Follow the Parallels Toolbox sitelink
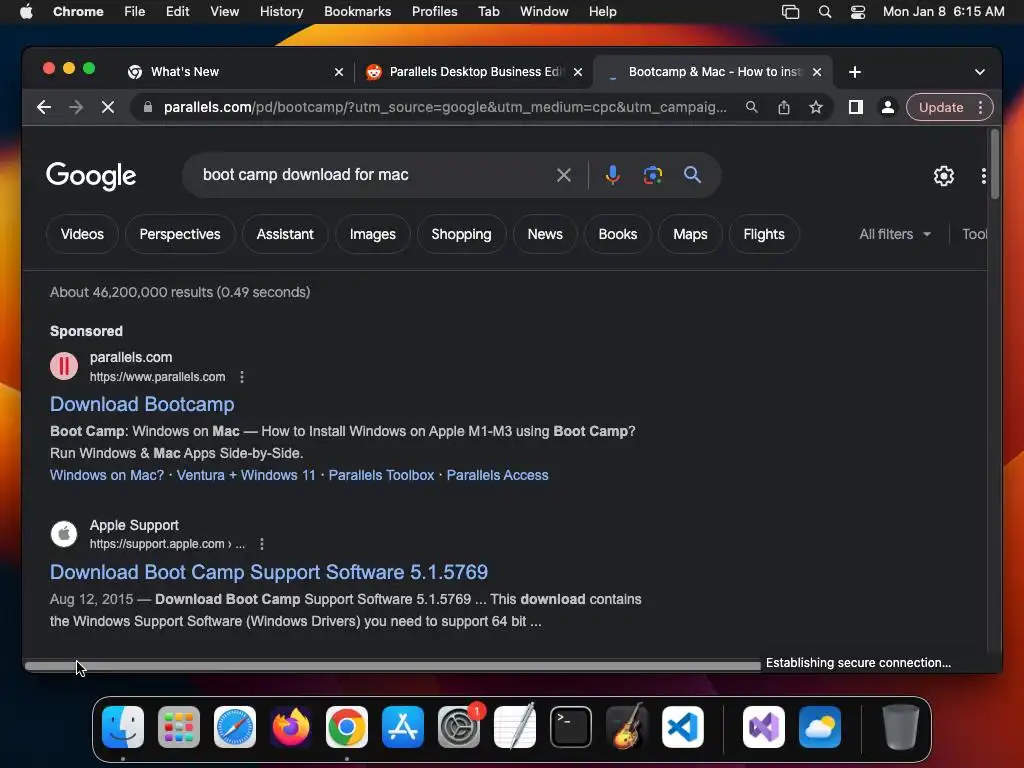The image size is (1024, 768). click(381, 475)
